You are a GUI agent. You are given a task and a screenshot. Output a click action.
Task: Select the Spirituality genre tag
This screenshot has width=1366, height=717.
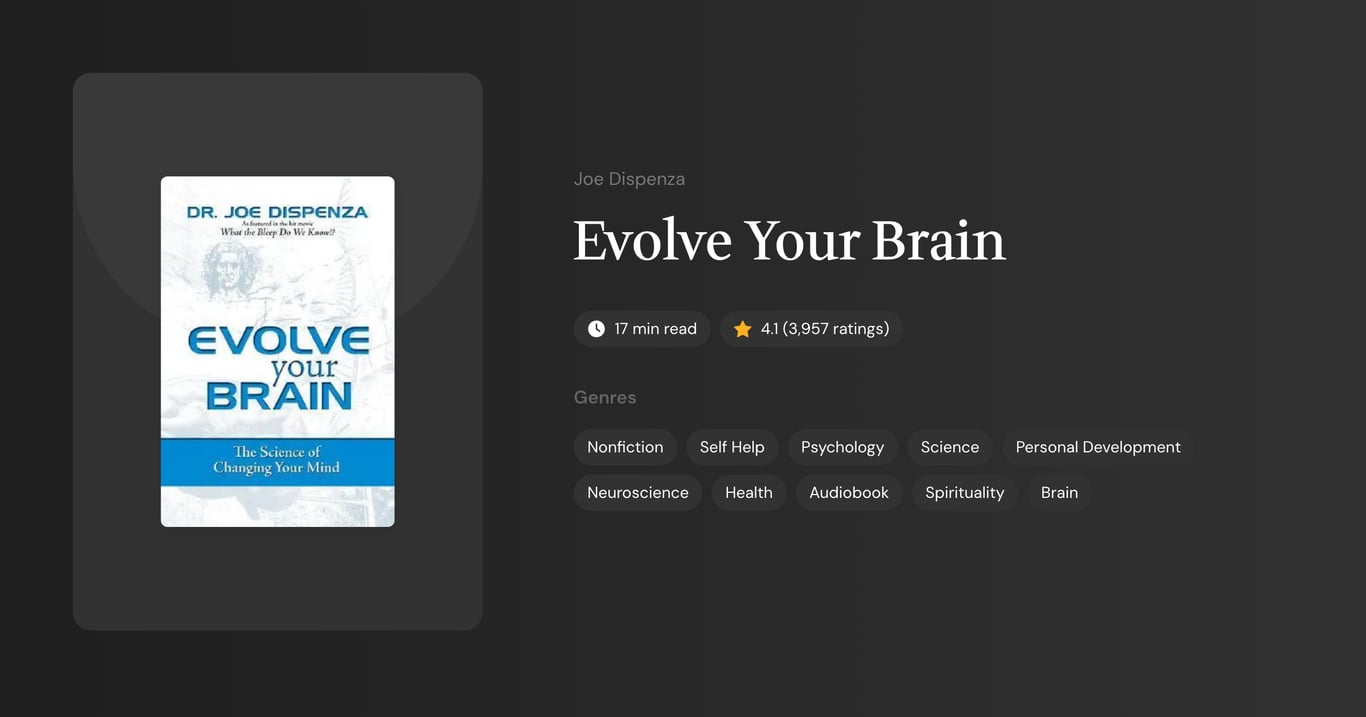pyautogui.click(x=964, y=492)
